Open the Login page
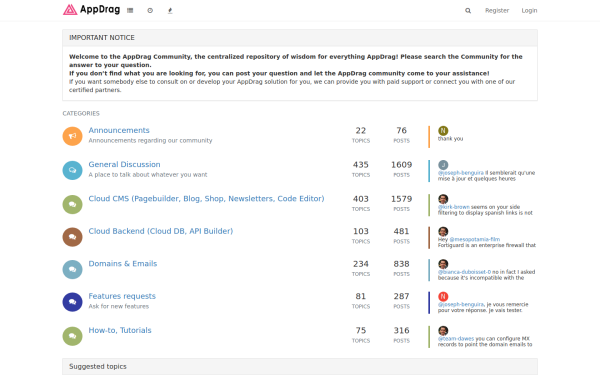Viewport: 600px width, 375px height. [529, 10]
